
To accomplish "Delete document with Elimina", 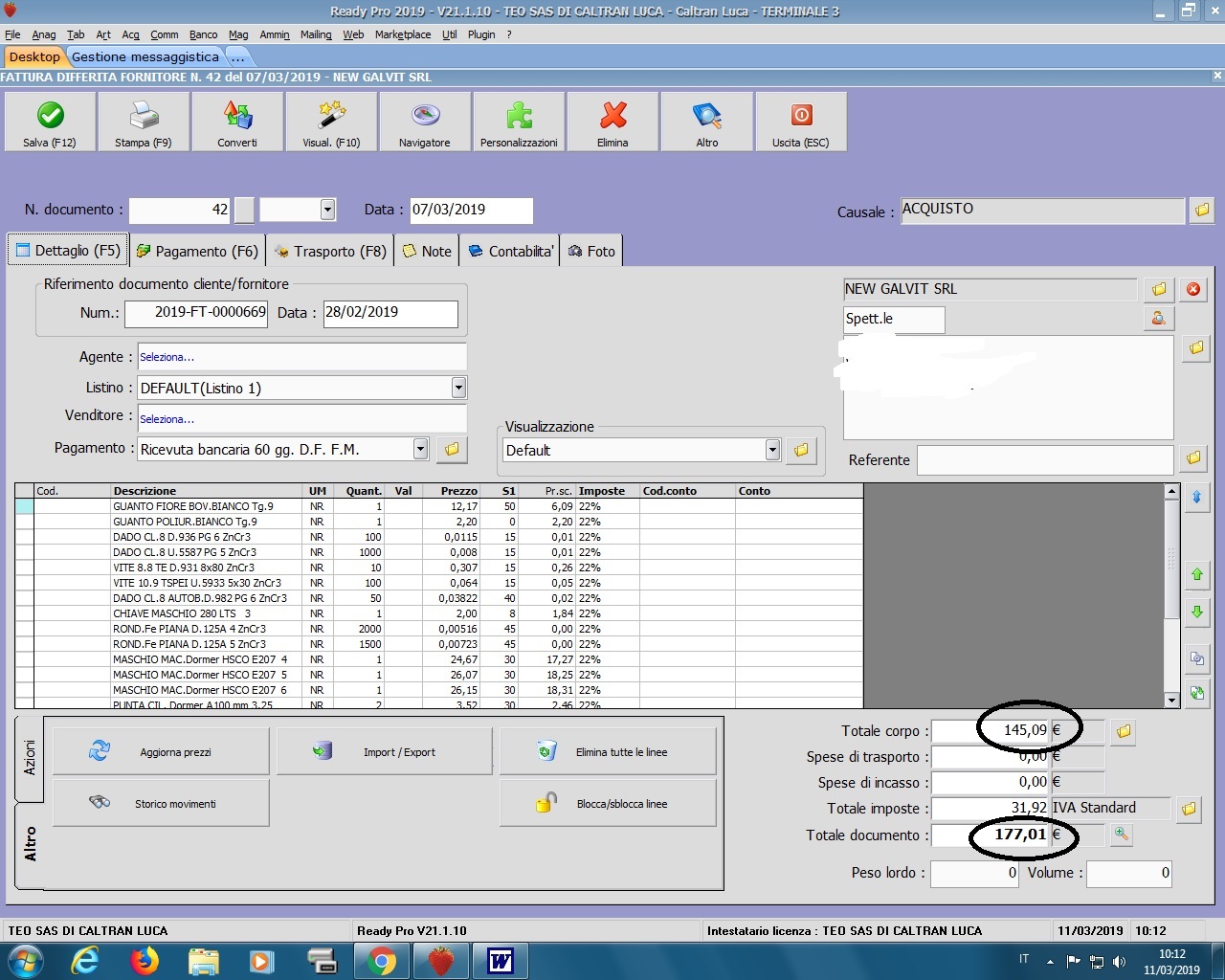I will tap(612, 122).
